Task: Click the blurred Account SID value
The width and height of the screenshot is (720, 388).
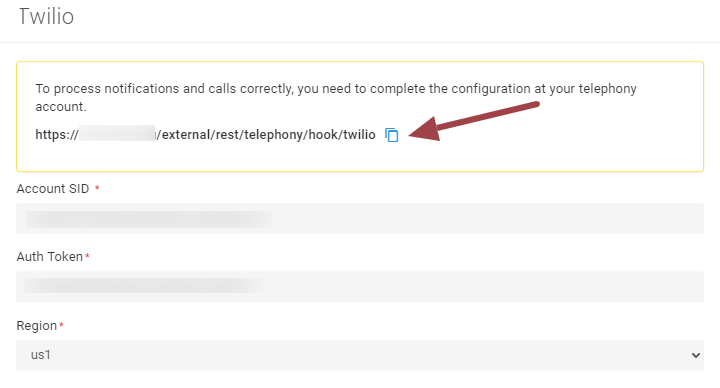Action: (148, 219)
